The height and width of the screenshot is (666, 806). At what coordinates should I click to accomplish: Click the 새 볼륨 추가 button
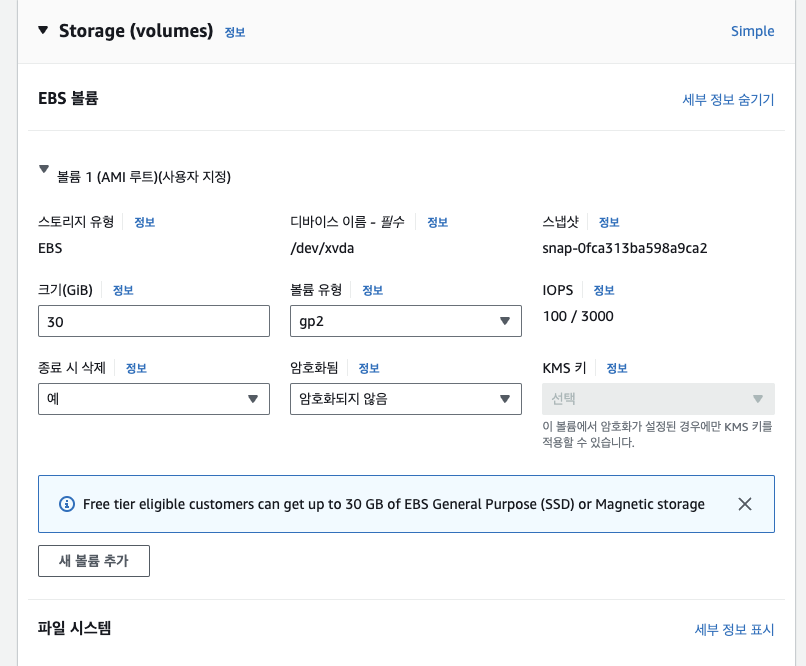(94, 561)
